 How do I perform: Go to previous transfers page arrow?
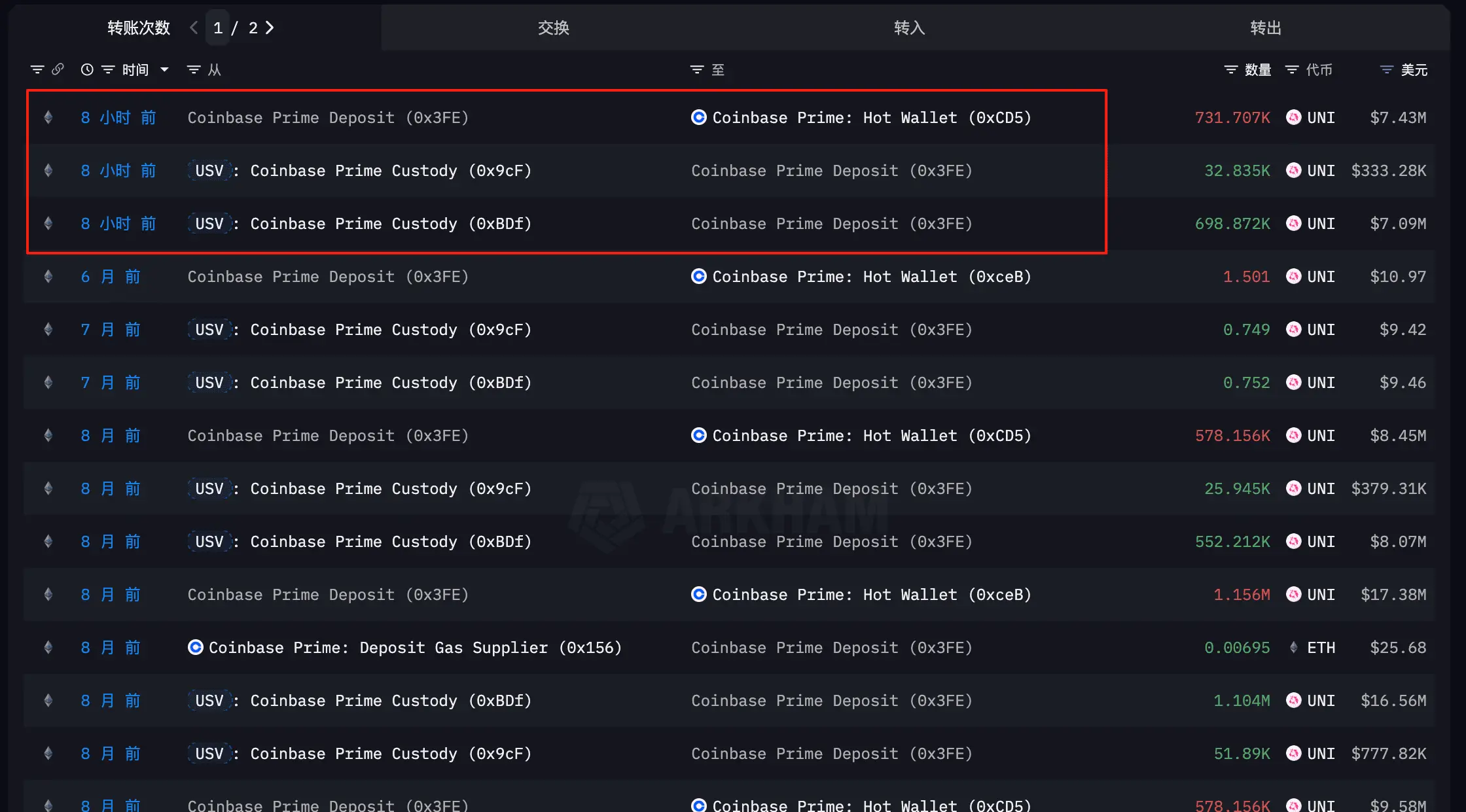pyautogui.click(x=194, y=27)
